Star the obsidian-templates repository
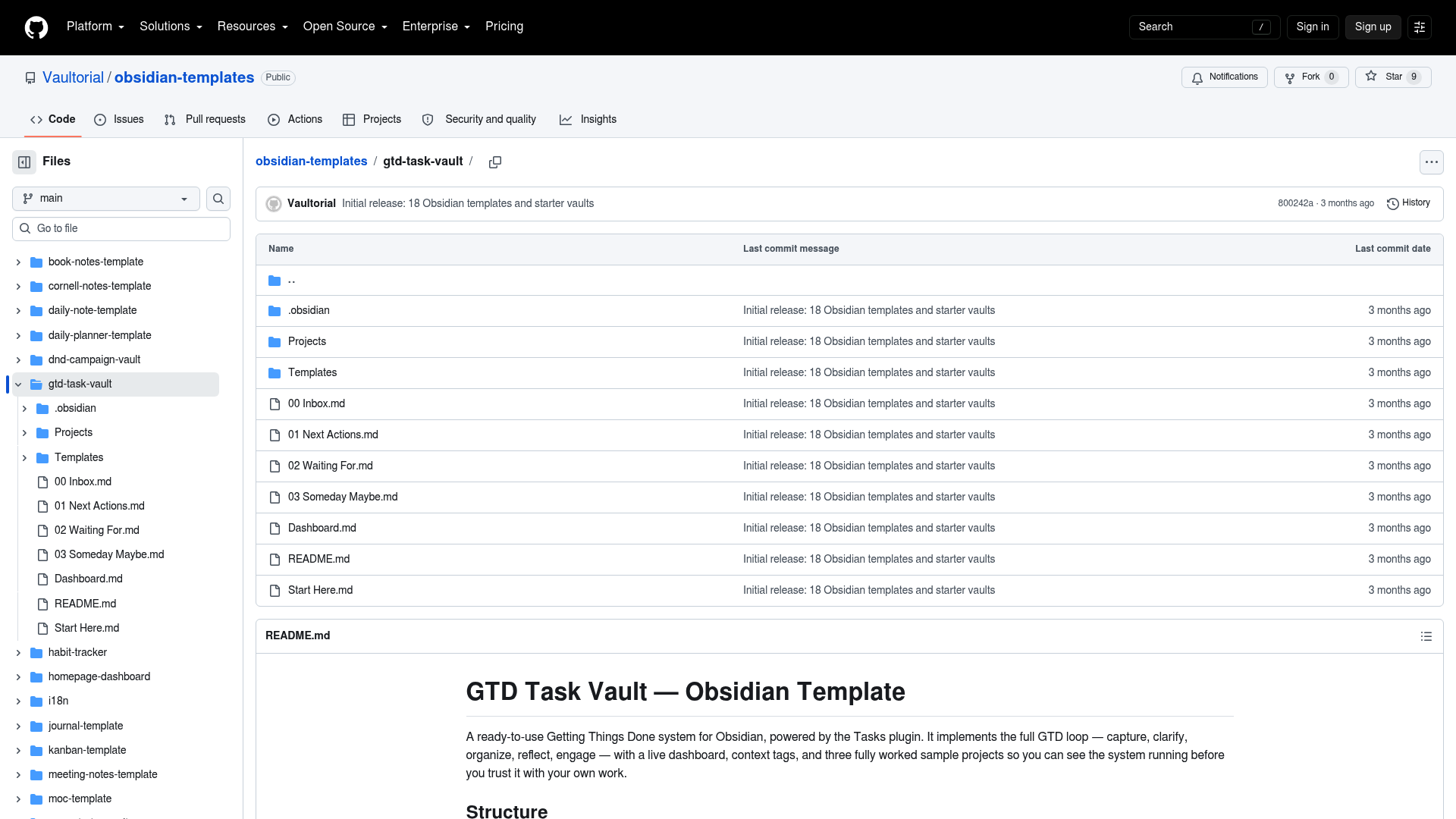1456x819 pixels. click(1393, 77)
